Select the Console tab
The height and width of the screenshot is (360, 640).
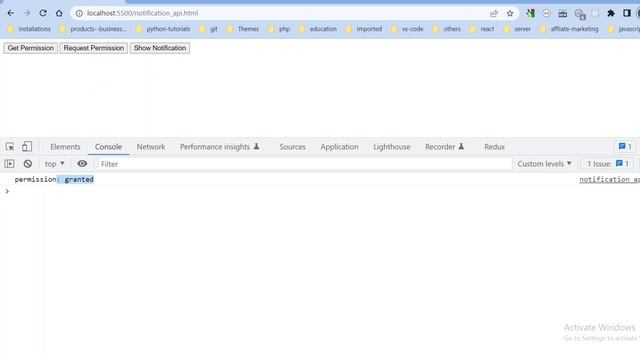[x=108, y=147]
